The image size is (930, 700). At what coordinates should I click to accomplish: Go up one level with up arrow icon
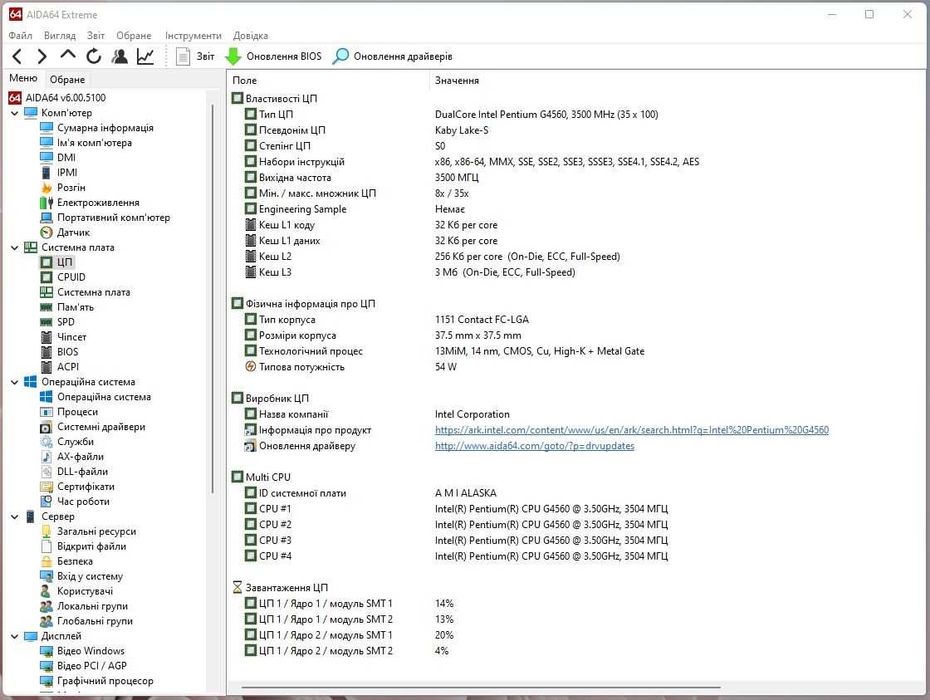click(68, 55)
